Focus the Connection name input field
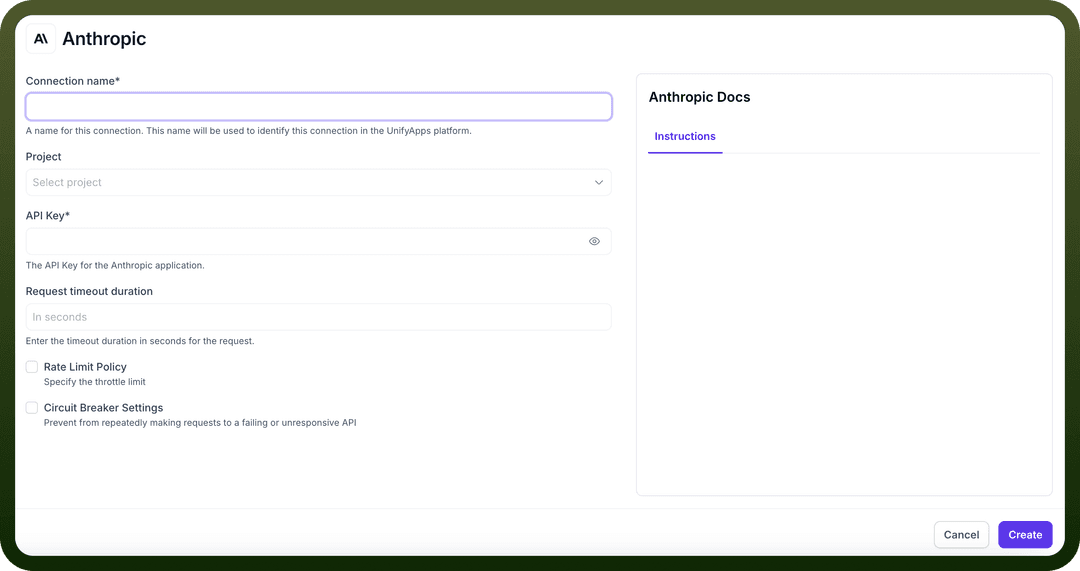 click(x=318, y=107)
